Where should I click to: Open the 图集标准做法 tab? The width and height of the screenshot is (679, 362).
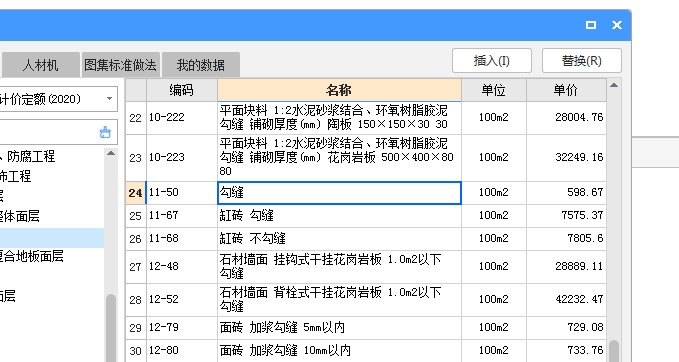[x=120, y=65]
